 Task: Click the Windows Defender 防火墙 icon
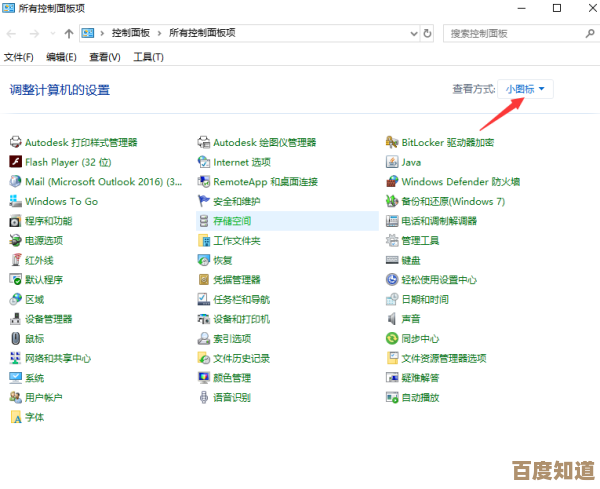pyautogui.click(x=393, y=182)
